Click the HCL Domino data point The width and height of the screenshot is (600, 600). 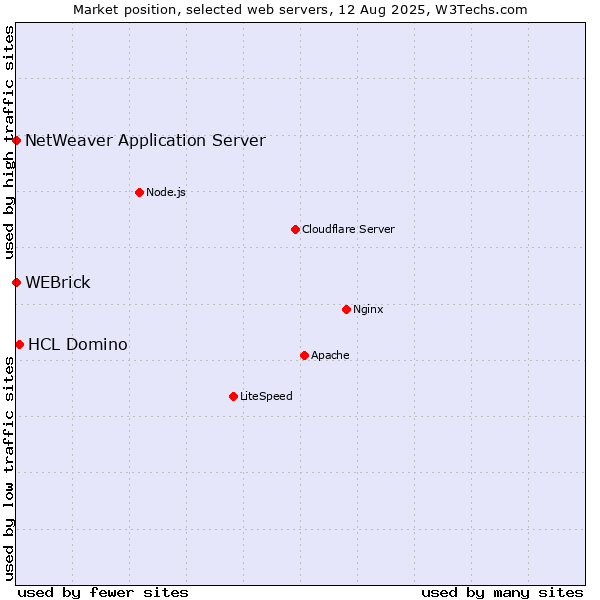pyautogui.click(x=20, y=344)
